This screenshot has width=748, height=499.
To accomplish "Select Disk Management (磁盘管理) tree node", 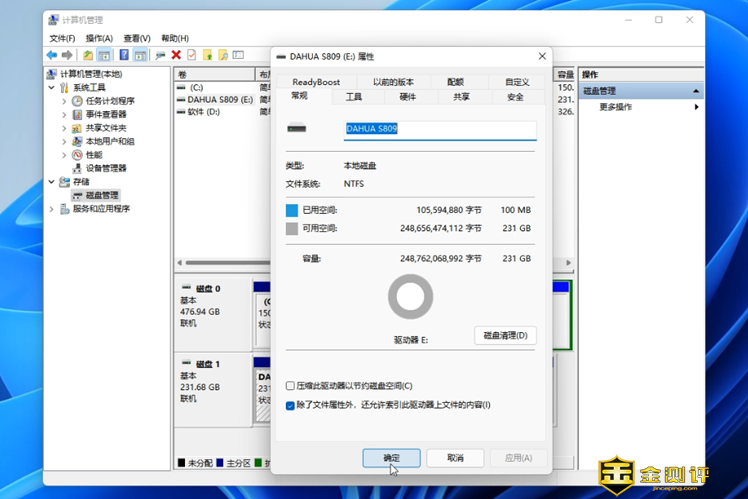I will pos(102,195).
